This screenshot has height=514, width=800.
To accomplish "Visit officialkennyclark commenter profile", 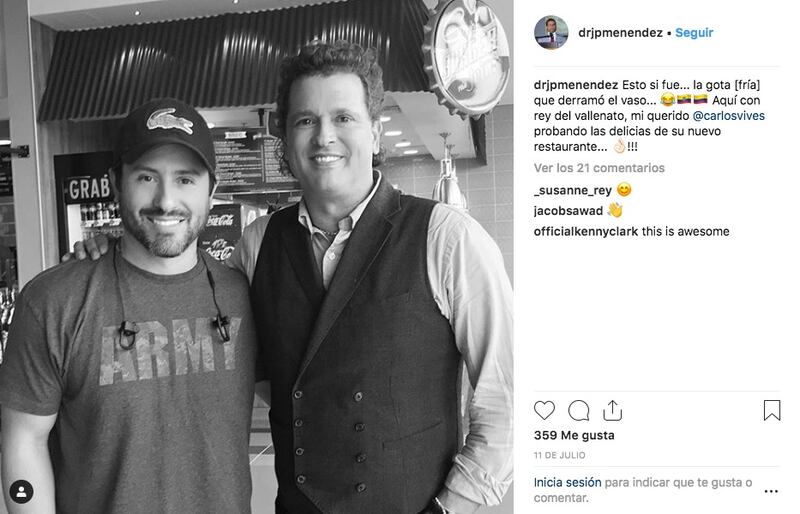I will point(586,232).
